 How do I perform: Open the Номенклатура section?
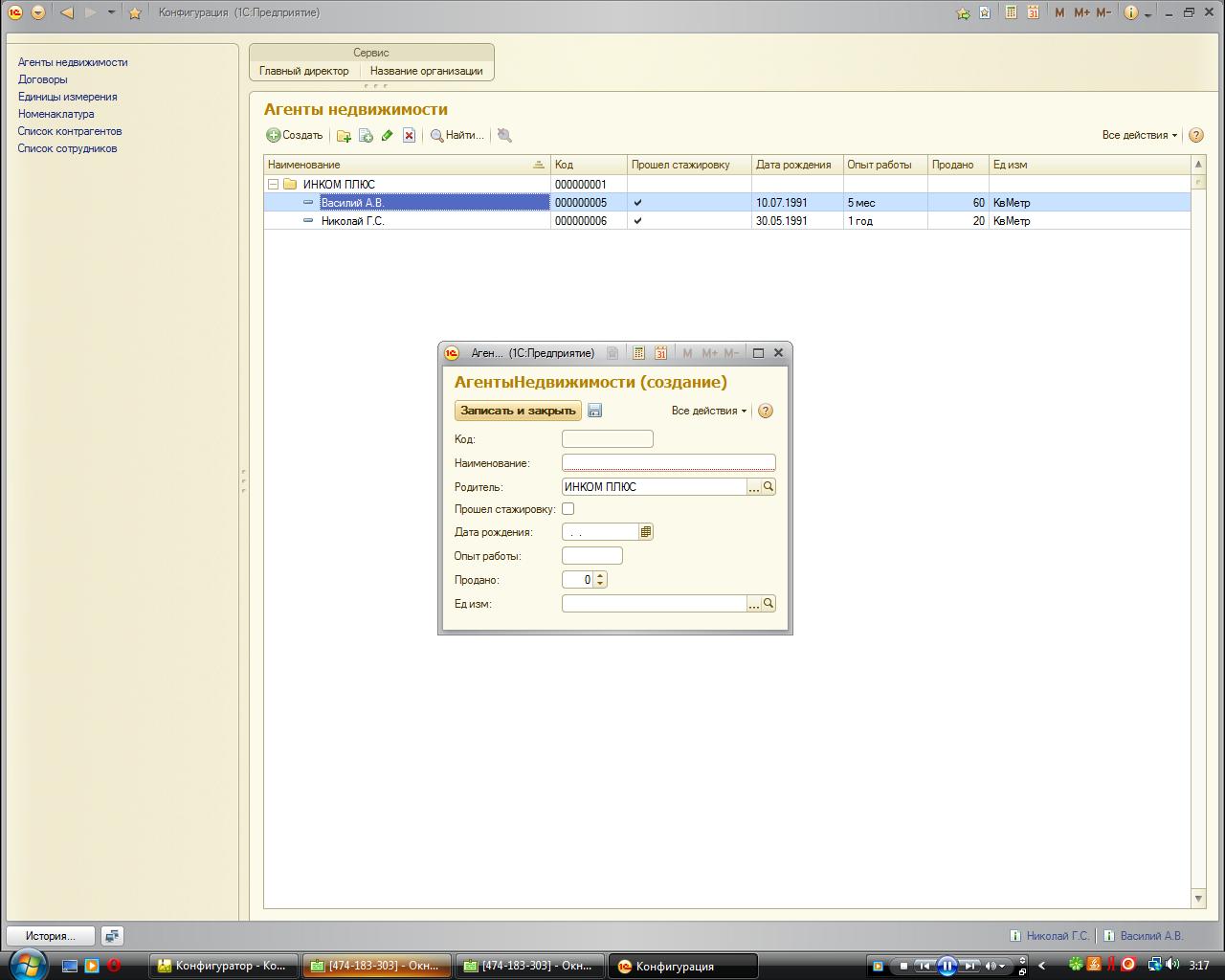tap(56, 114)
